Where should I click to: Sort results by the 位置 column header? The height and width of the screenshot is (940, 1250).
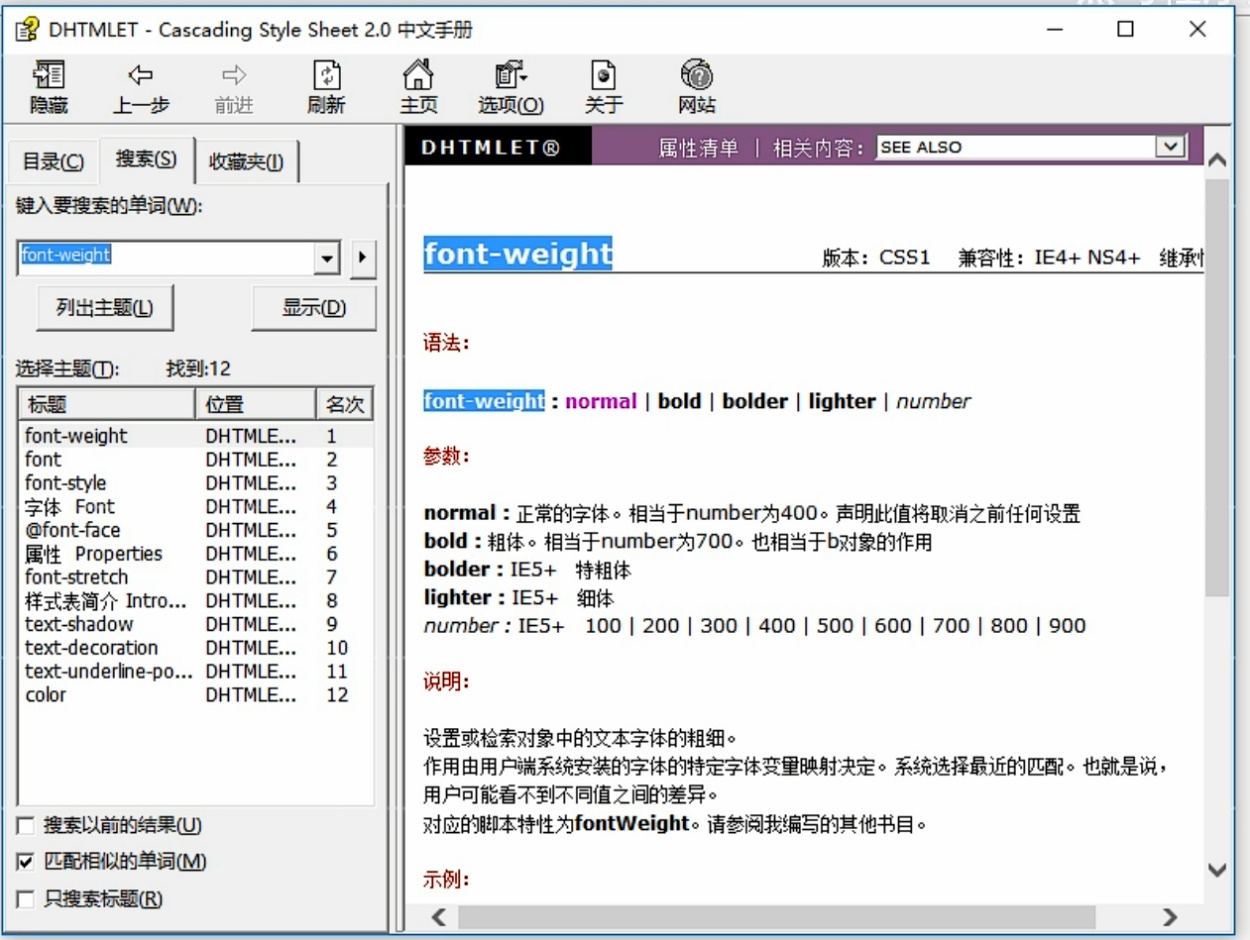tap(255, 405)
